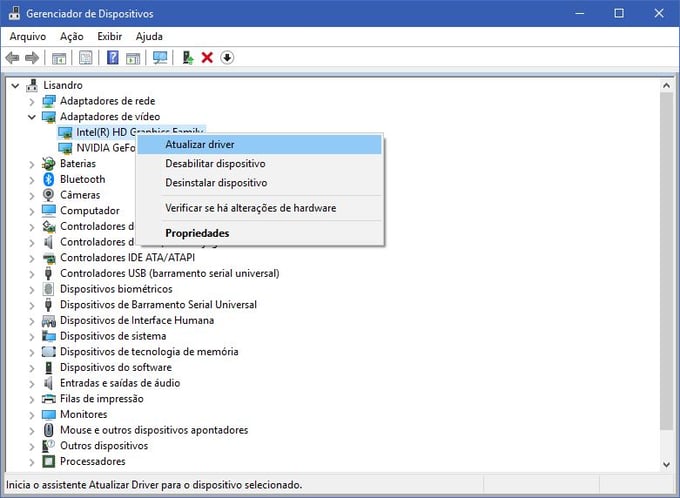Open the Help question mark toolbar icon
The width and height of the screenshot is (680, 498).
[x=113, y=58]
